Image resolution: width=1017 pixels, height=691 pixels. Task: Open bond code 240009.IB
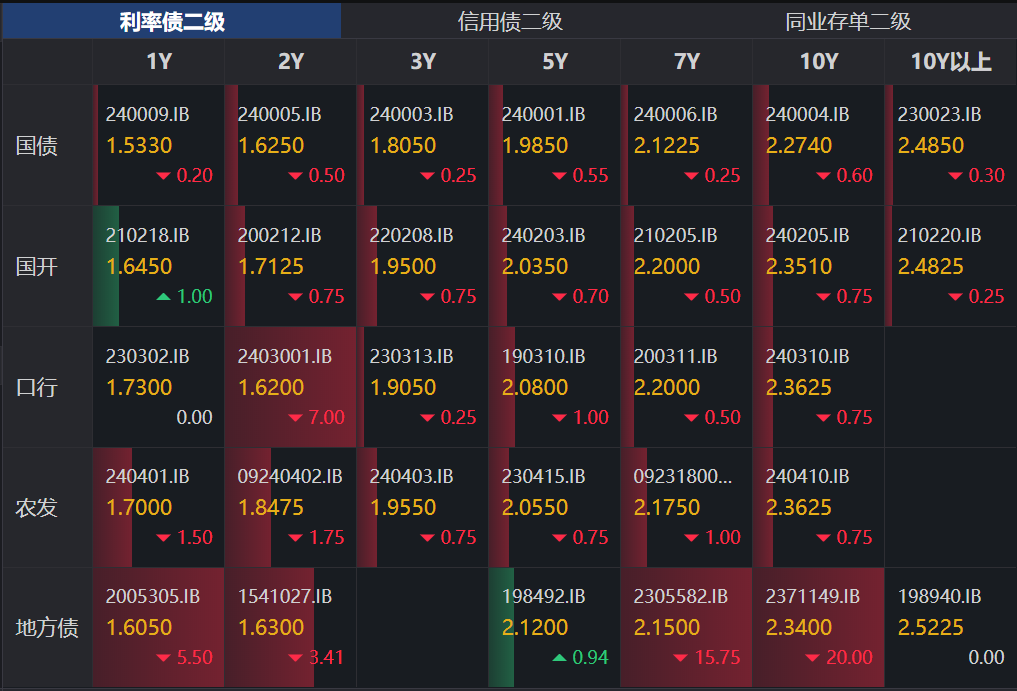pos(147,115)
